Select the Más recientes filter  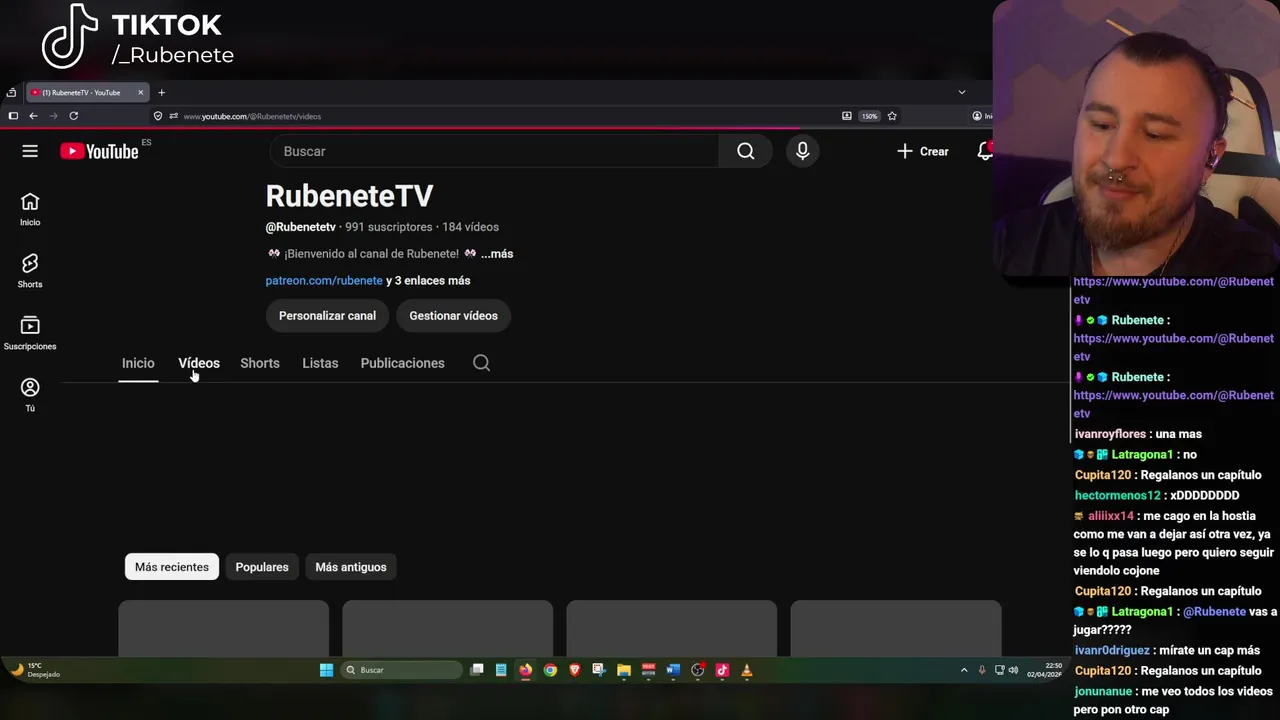[172, 567]
